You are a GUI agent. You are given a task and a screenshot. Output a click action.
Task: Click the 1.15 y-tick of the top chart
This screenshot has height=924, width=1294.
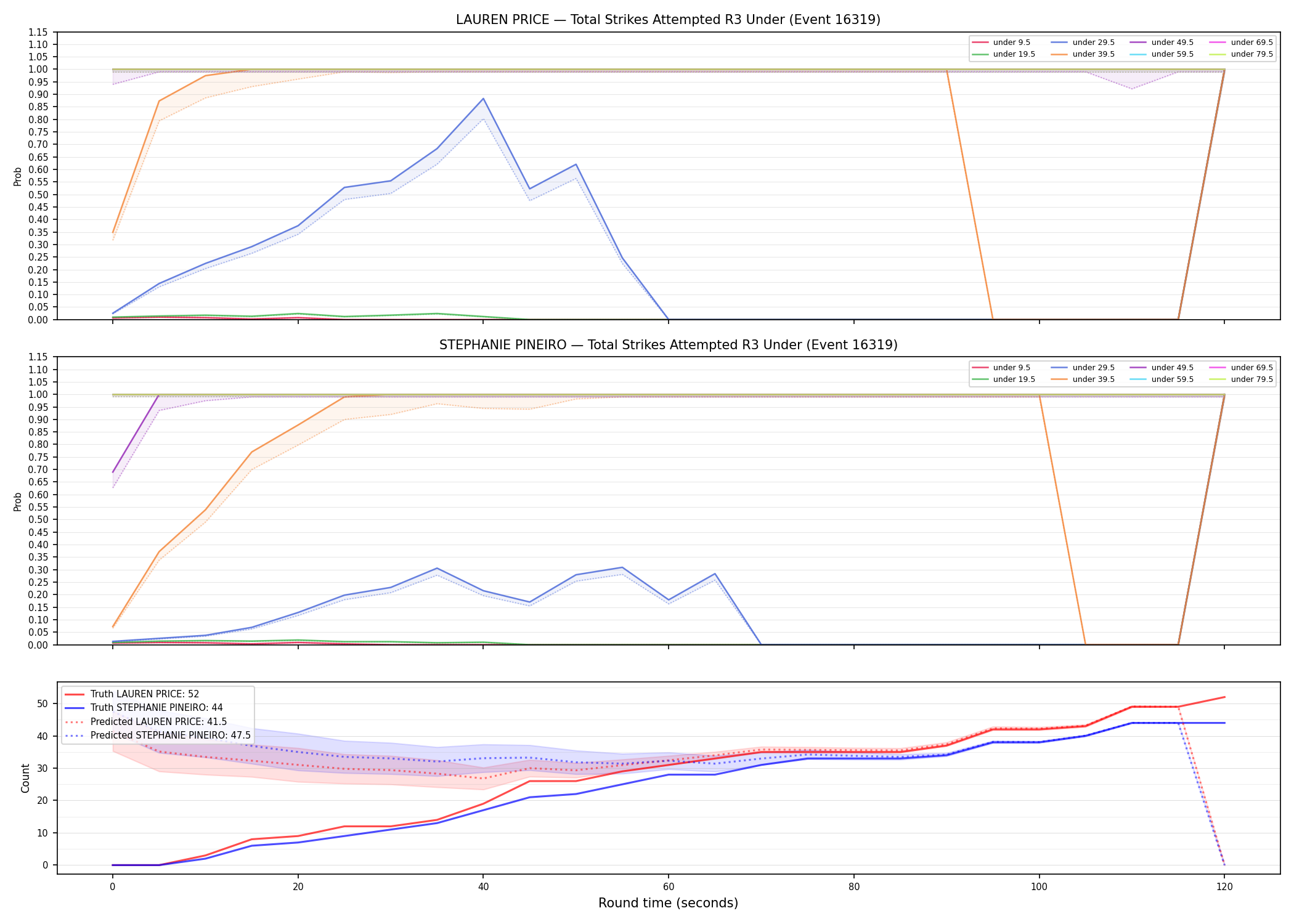pos(38,32)
